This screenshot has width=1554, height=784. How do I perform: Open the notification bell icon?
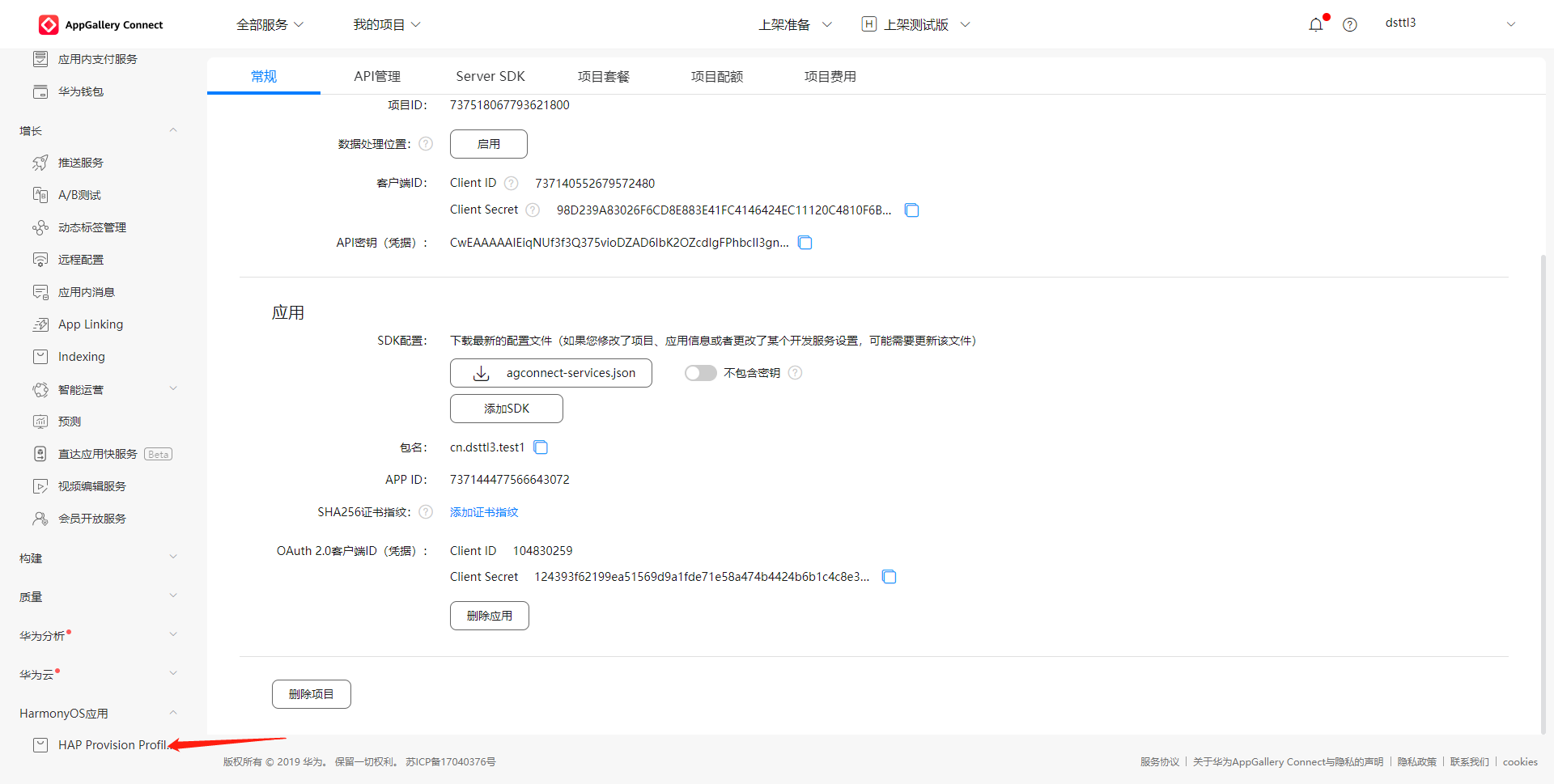click(x=1316, y=24)
